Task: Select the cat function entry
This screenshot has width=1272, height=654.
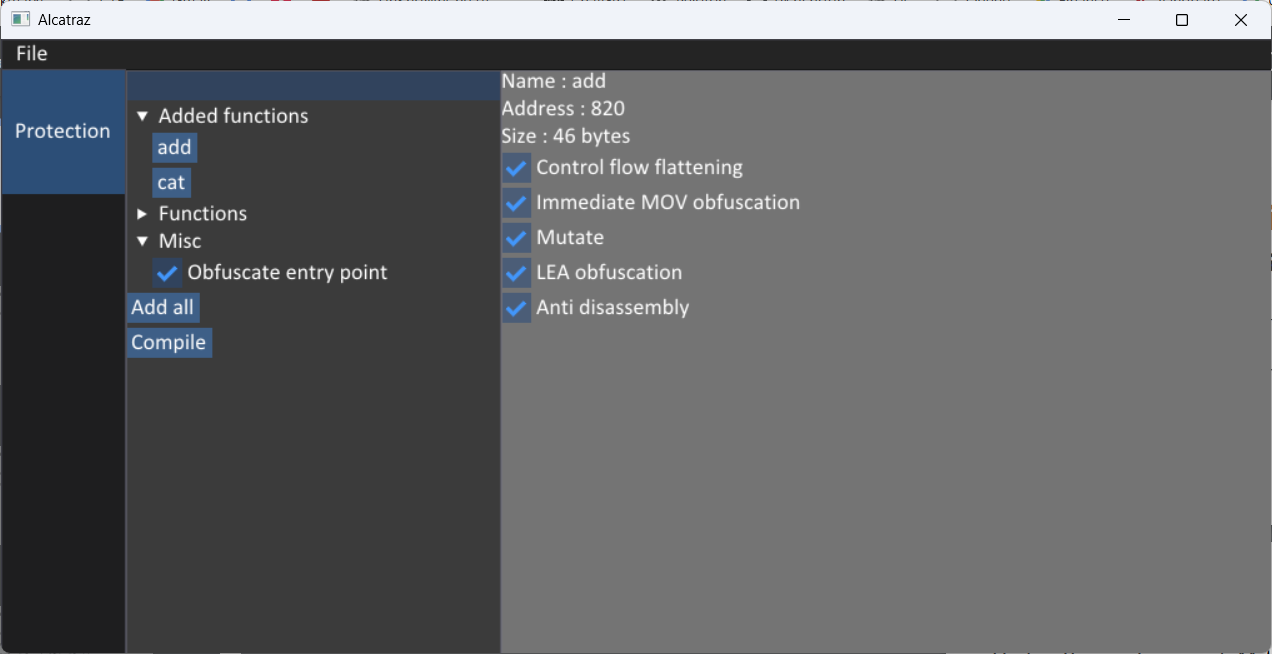Action: pyautogui.click(x=171, y=183)
